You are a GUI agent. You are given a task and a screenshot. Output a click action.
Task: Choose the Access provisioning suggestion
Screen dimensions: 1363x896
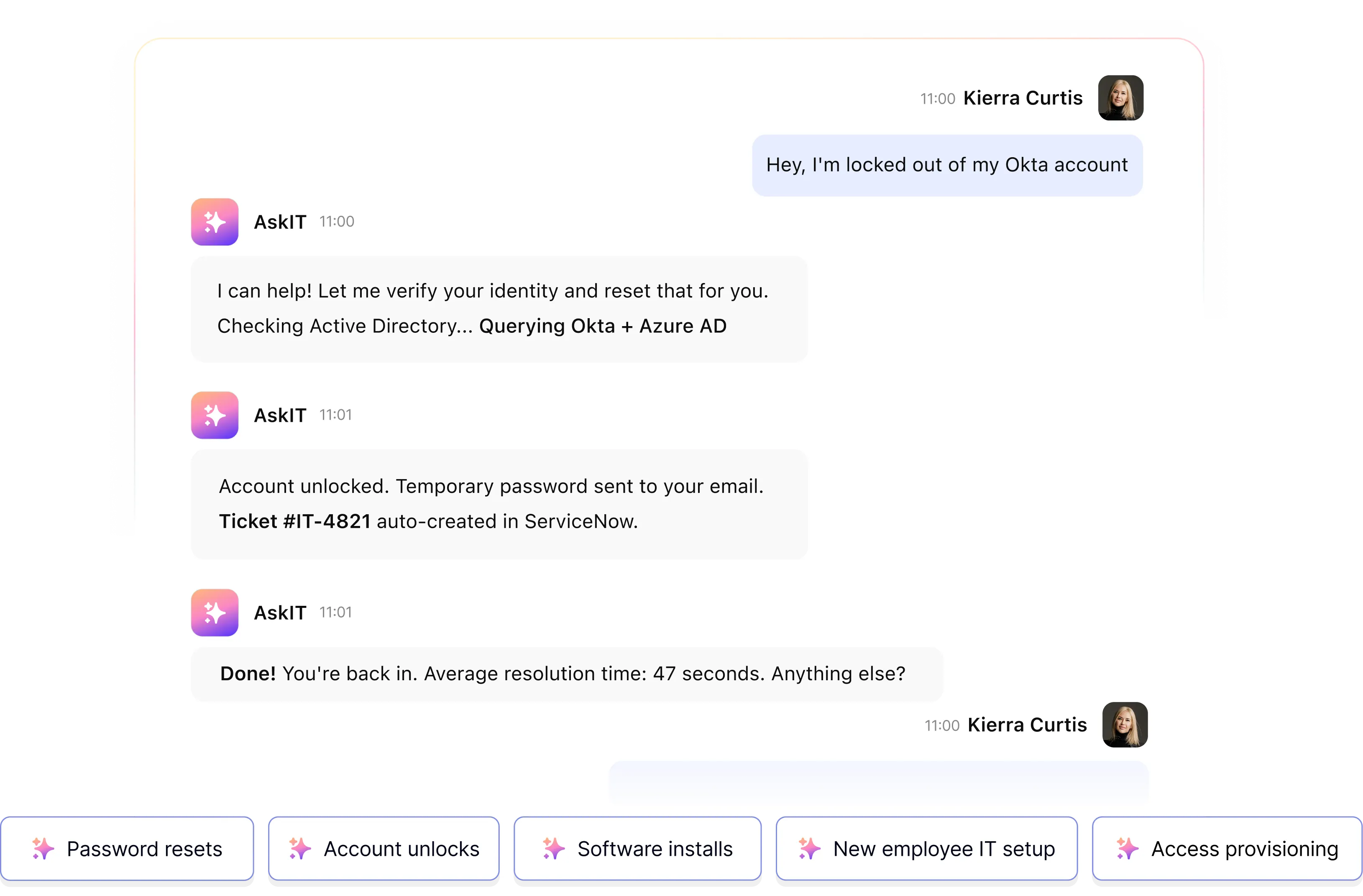coord(1227,848)
